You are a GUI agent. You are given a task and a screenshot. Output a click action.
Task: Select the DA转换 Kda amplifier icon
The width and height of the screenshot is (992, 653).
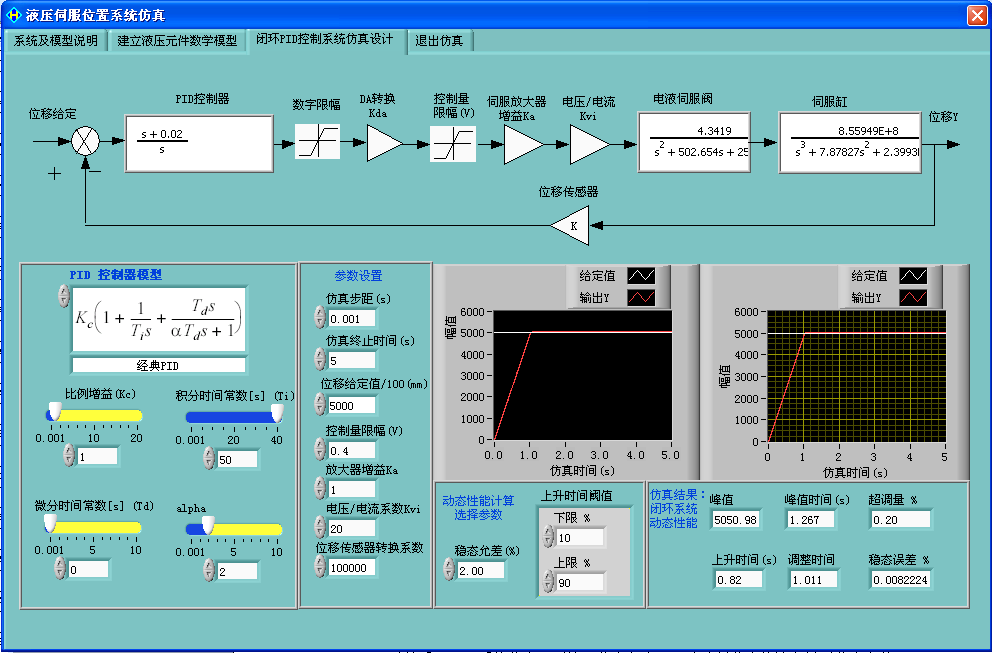(x=384, y=142)
